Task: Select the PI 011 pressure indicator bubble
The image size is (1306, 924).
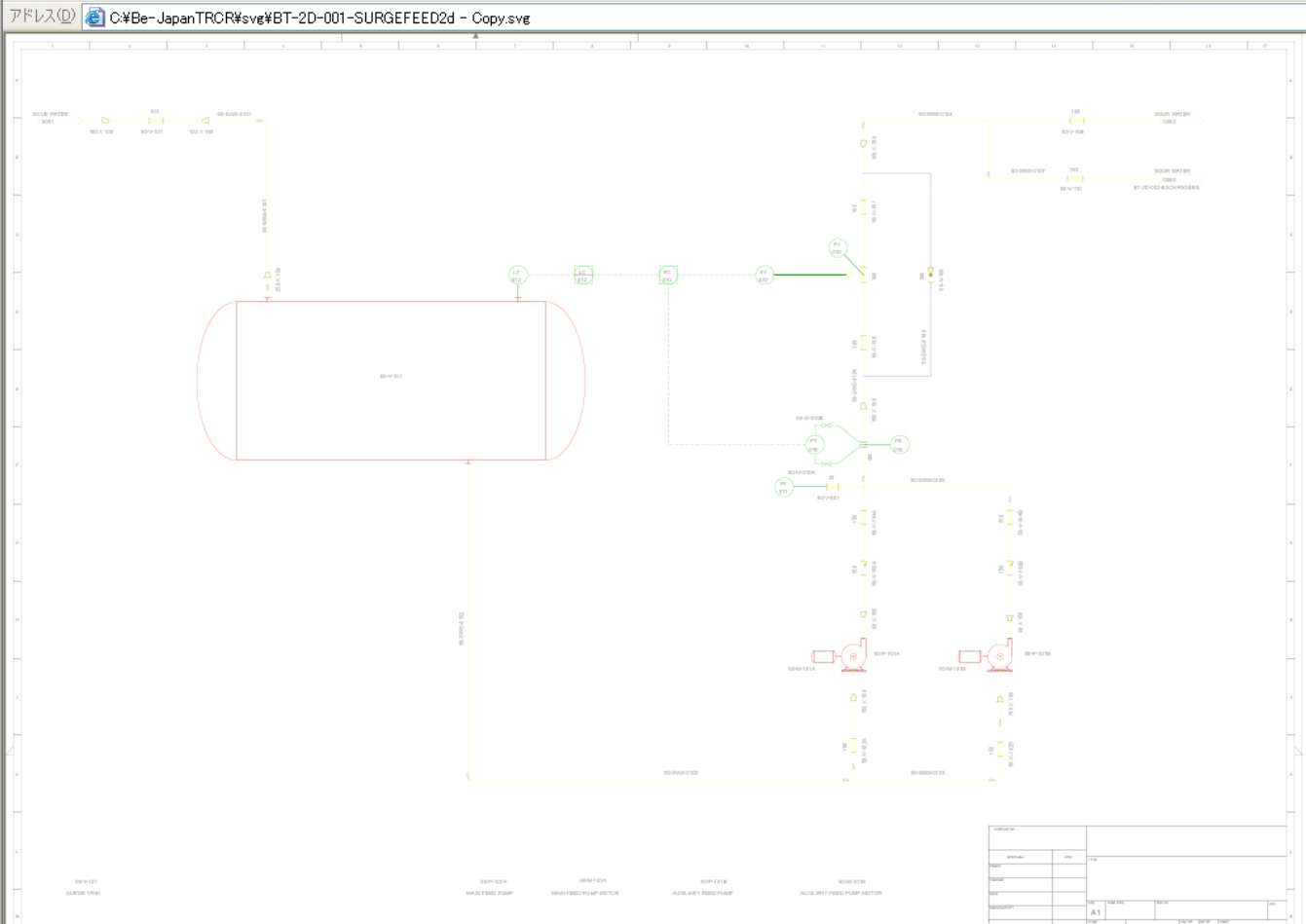Action: (784, 486)
